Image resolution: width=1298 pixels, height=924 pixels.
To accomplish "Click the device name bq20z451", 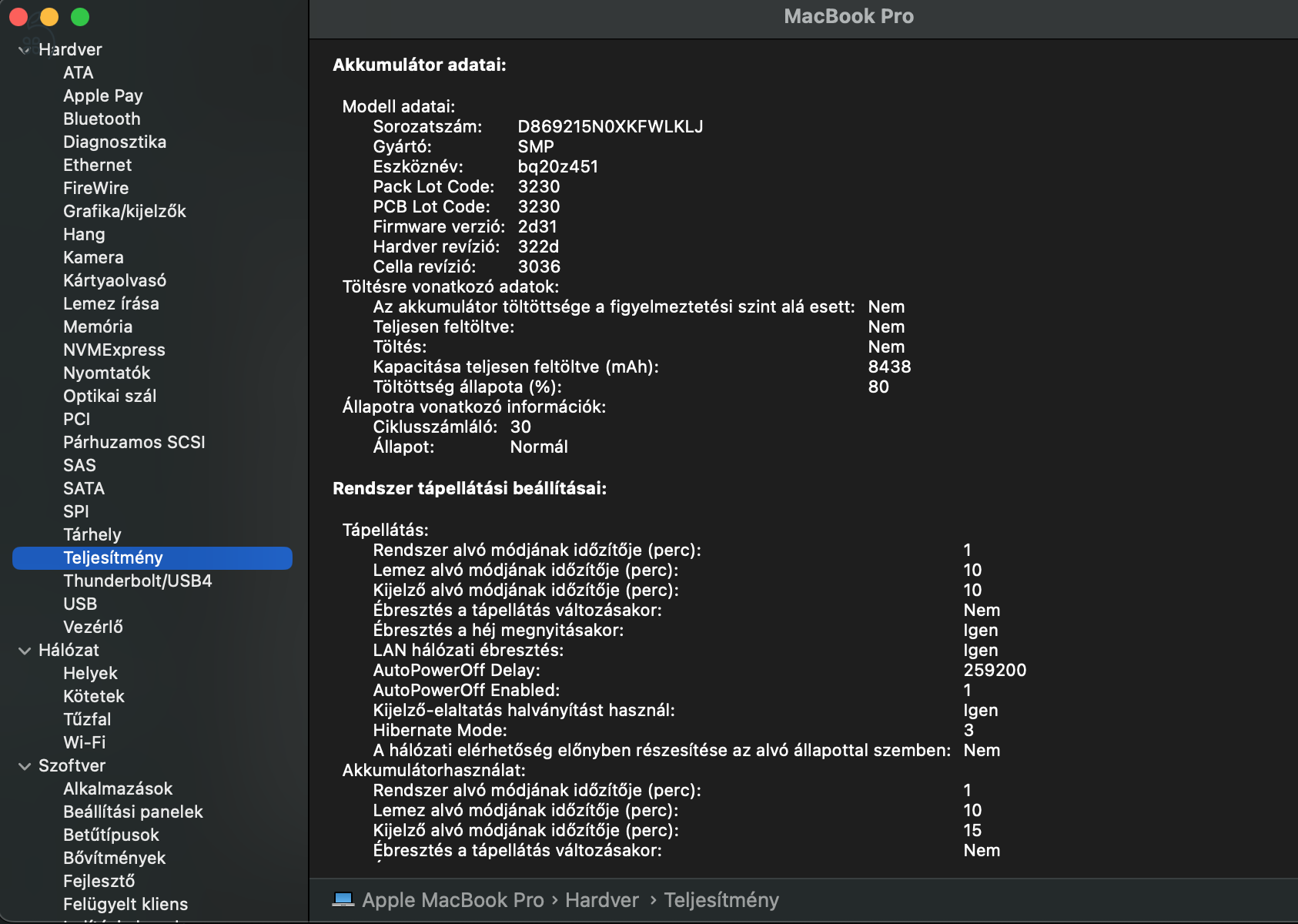I will pyautogui.click(x=558, y=166).
